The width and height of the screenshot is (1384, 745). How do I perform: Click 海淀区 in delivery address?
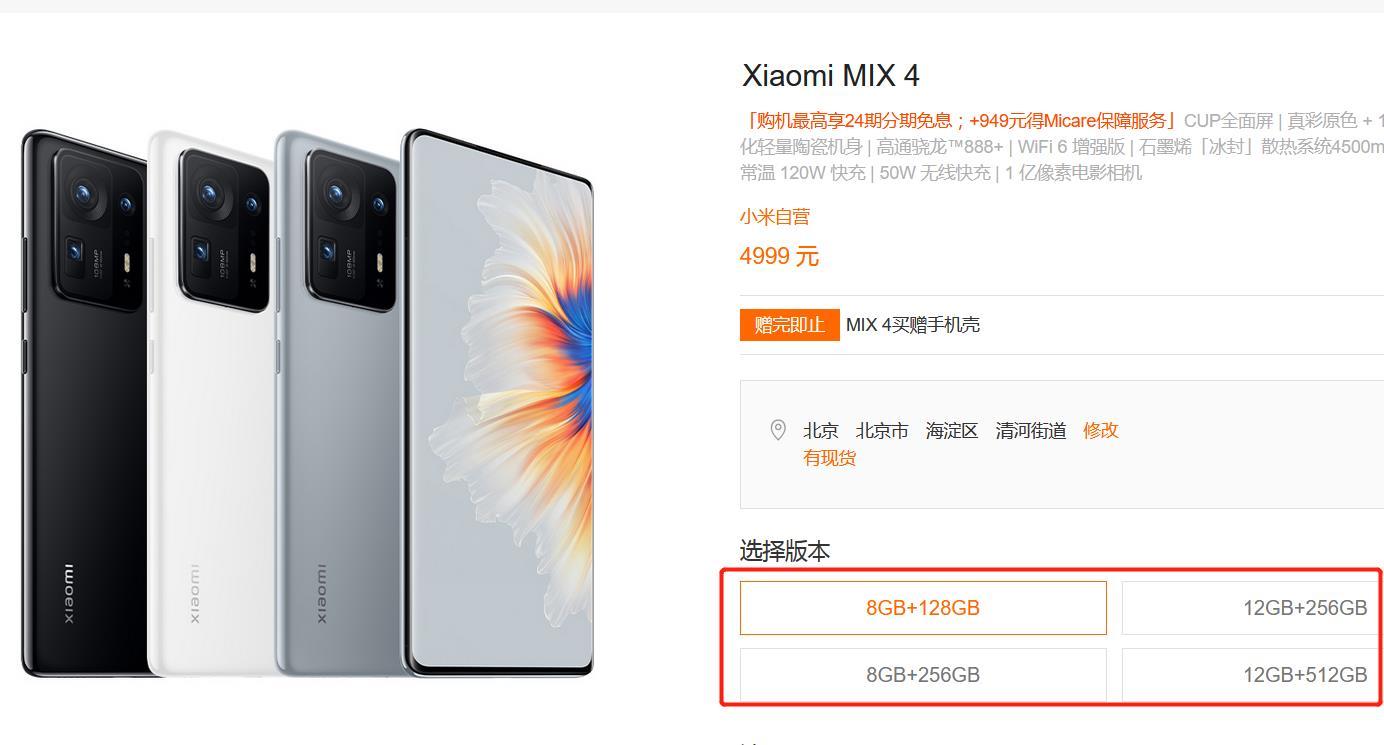tap(952, 430)
